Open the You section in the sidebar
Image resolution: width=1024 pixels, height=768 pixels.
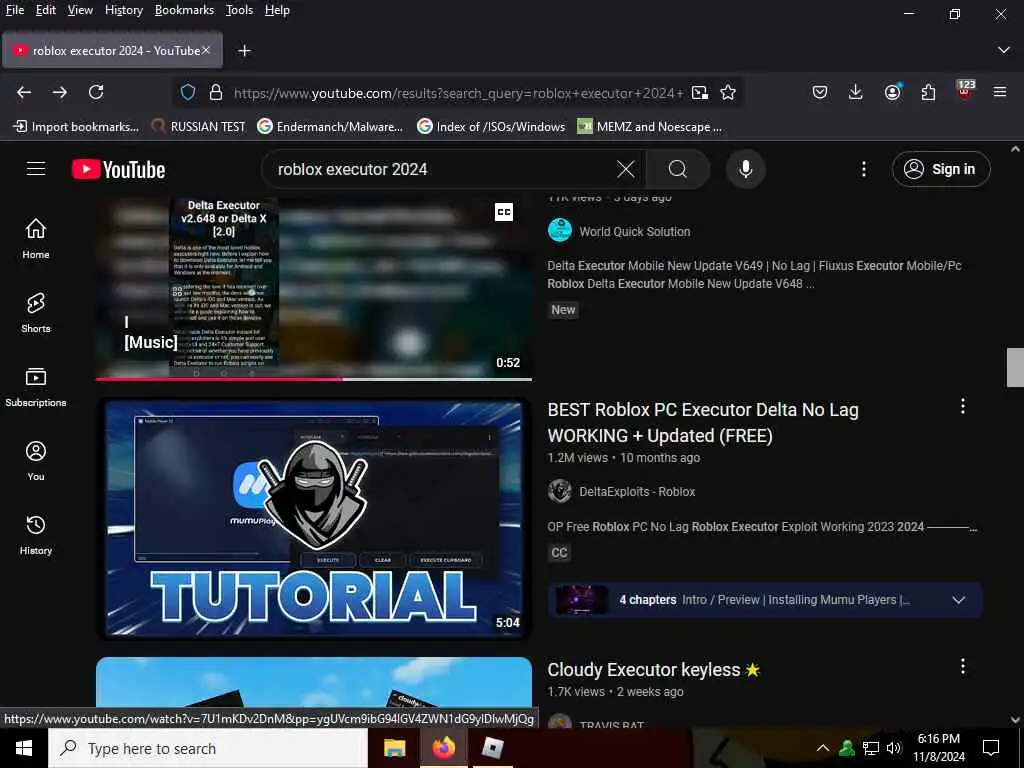[36, 461]
